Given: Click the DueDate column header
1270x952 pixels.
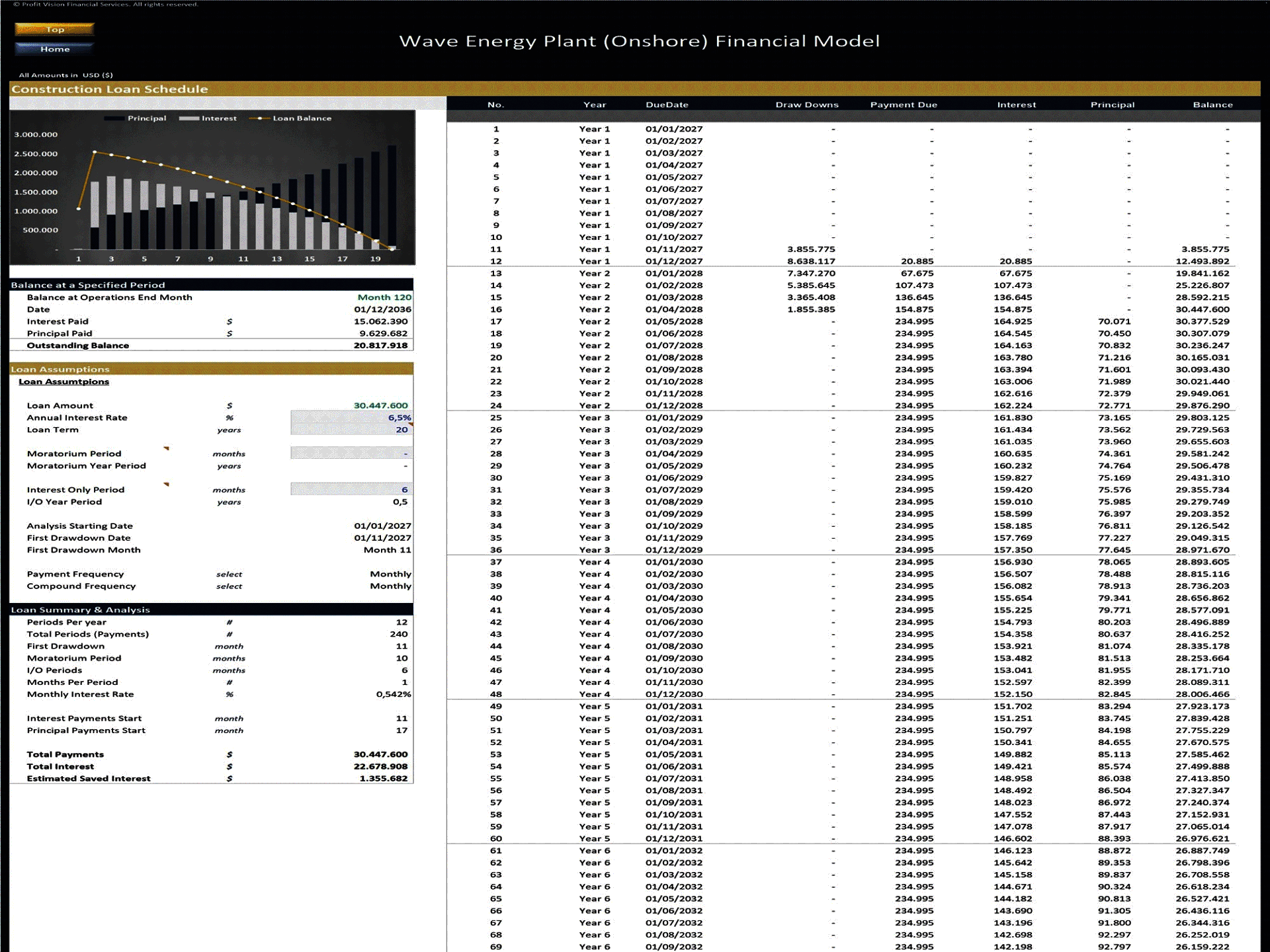Looking at the screenshot, I should (667, 104).
